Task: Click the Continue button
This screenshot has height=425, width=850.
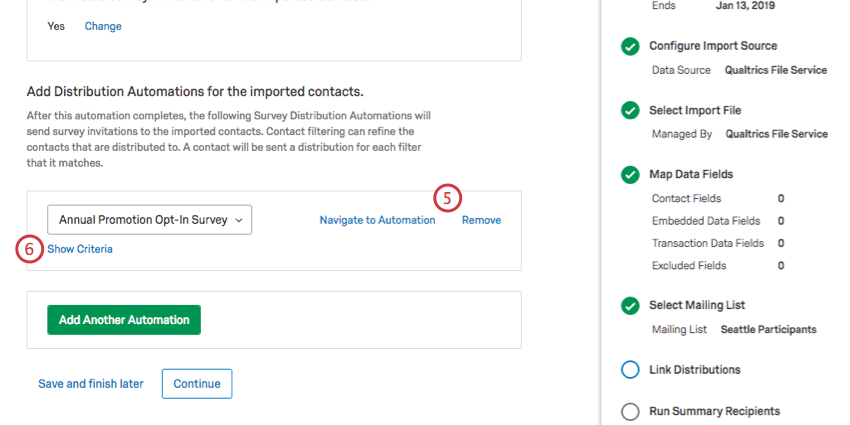Action: click(x=197, y=384)
